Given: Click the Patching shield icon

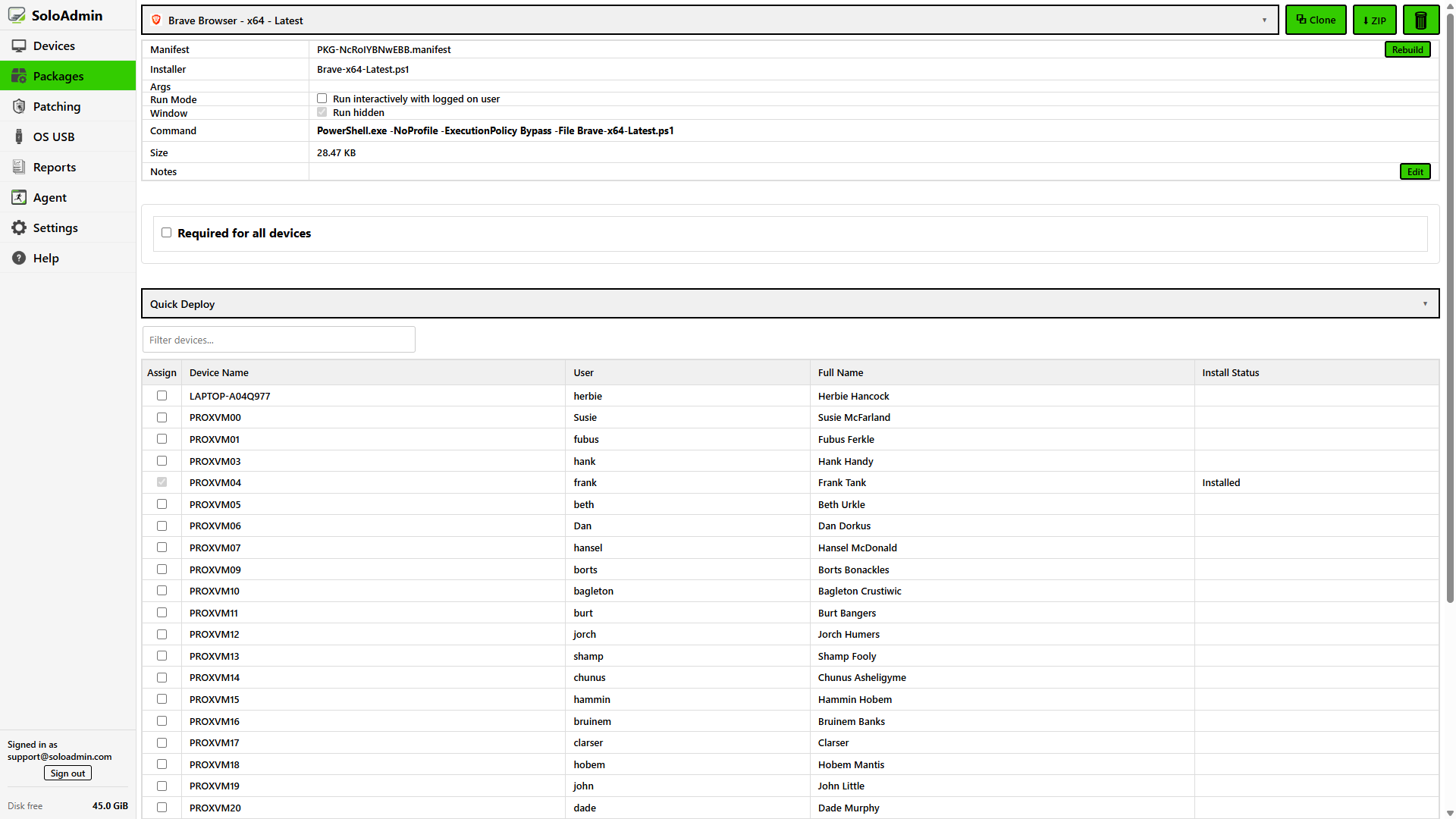Looking at the screenshot, I should tap(19, 107).
